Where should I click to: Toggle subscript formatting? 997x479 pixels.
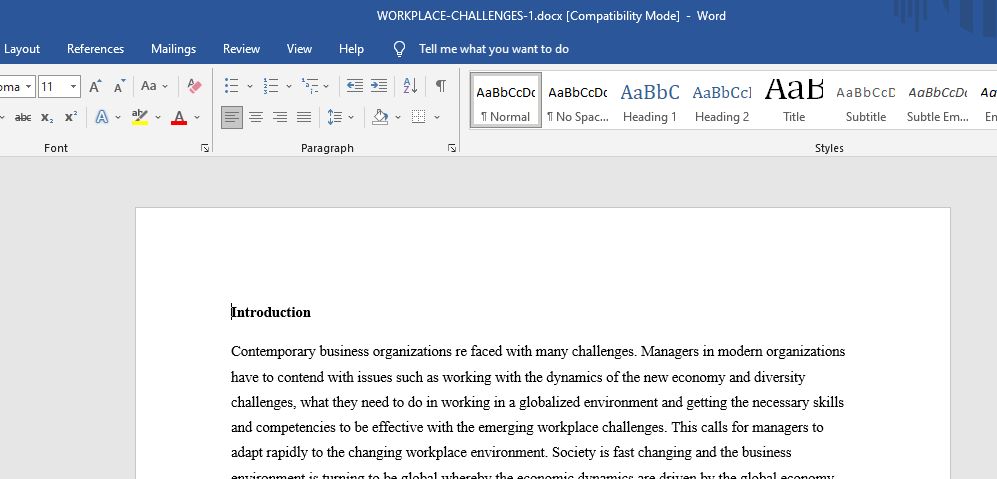click(47, 117)
